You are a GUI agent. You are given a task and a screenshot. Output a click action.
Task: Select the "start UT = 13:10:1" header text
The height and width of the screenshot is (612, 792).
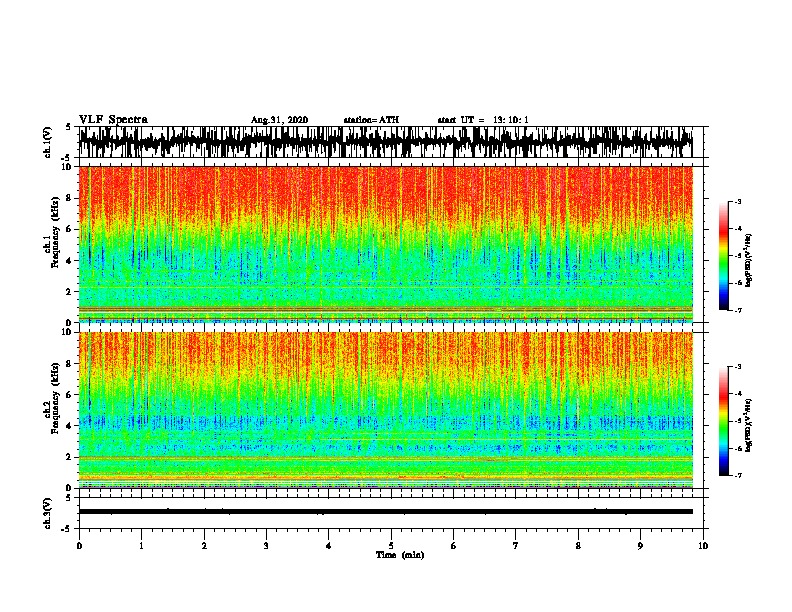[483, 120]
